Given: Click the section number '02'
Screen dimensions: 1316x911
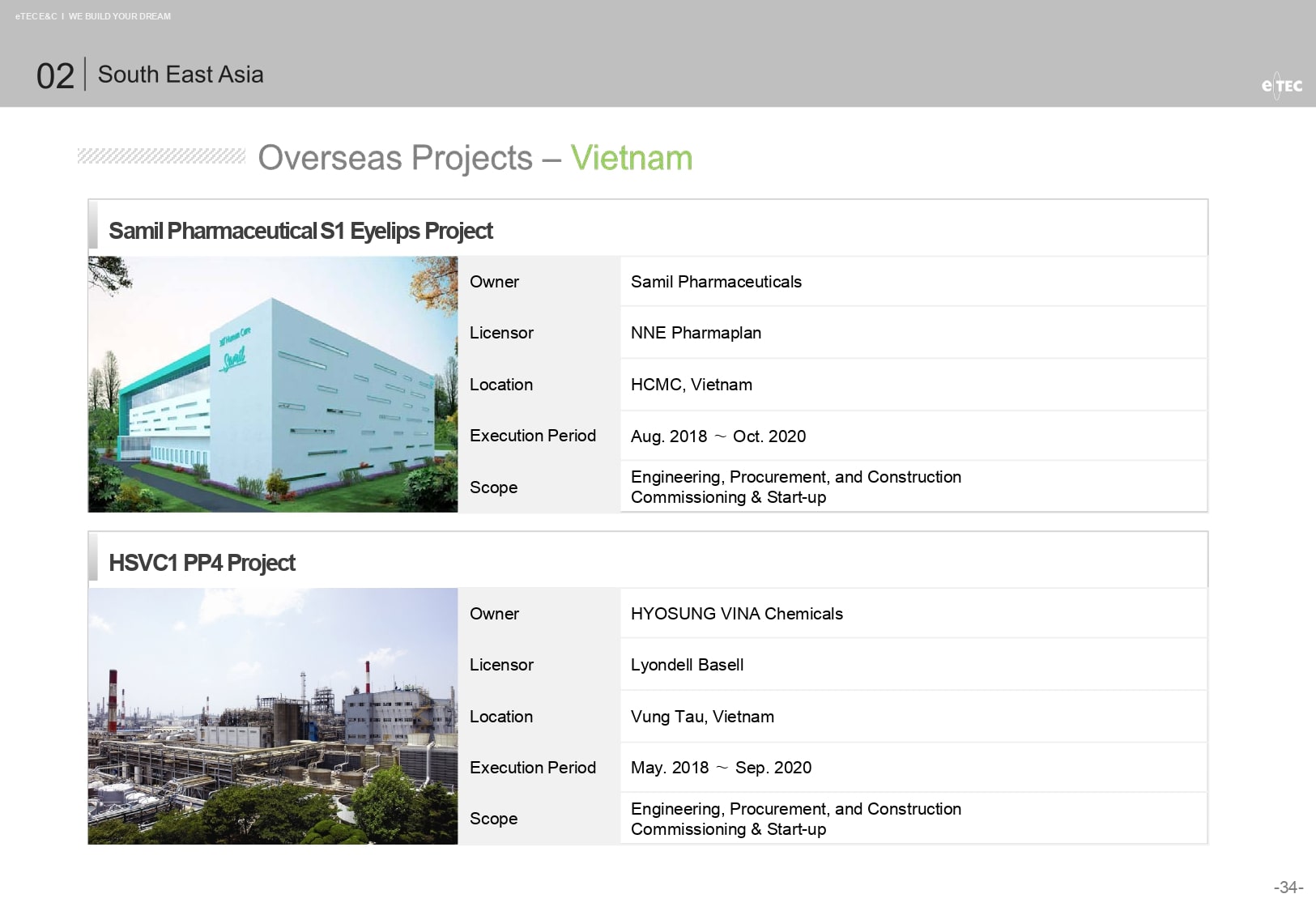Looking at the screenshot, I should point(55,76).
